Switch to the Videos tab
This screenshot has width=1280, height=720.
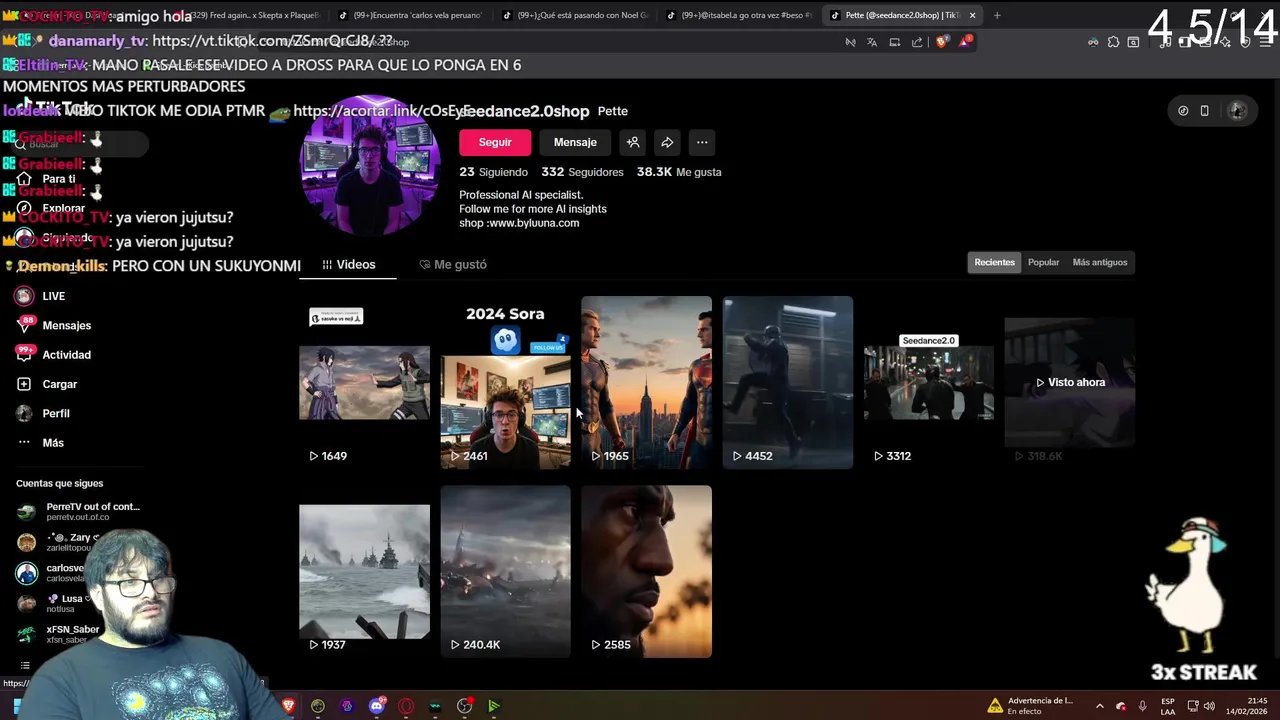[348, 264]
